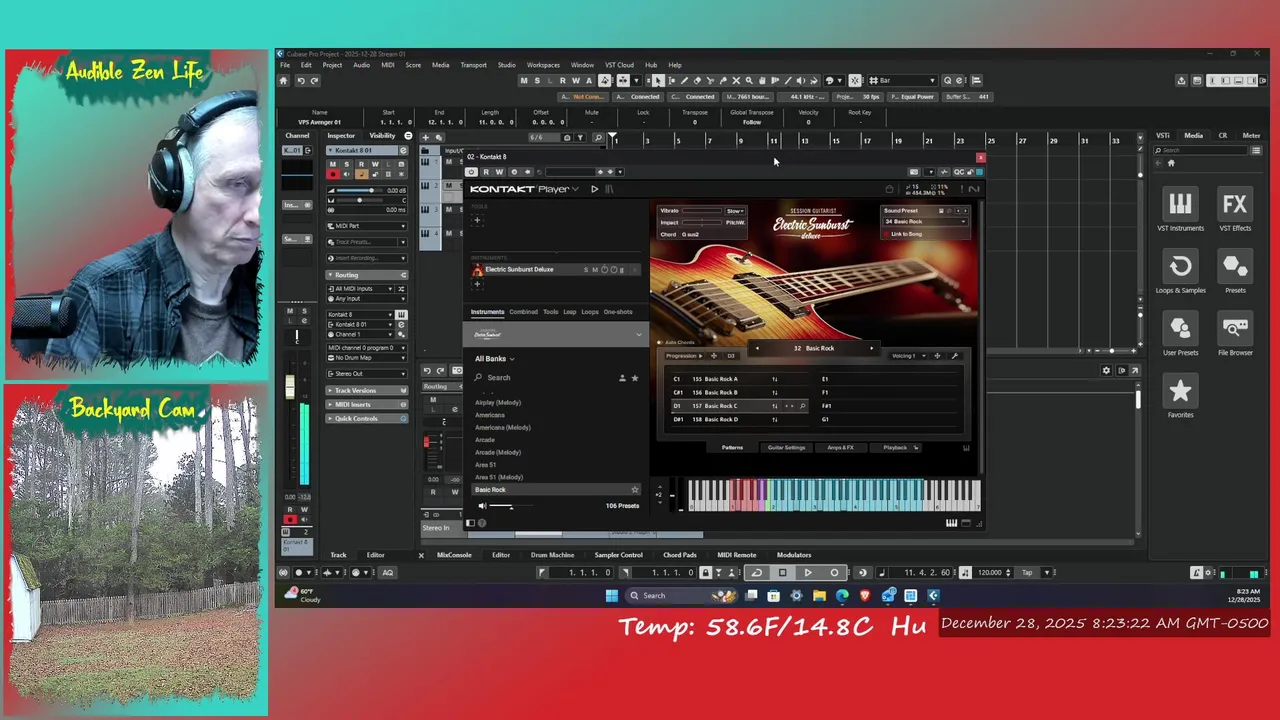Open the All MIDI Inputs dropdown
Viewport: 1280px width, 720px height.
(x=362, y=289)
